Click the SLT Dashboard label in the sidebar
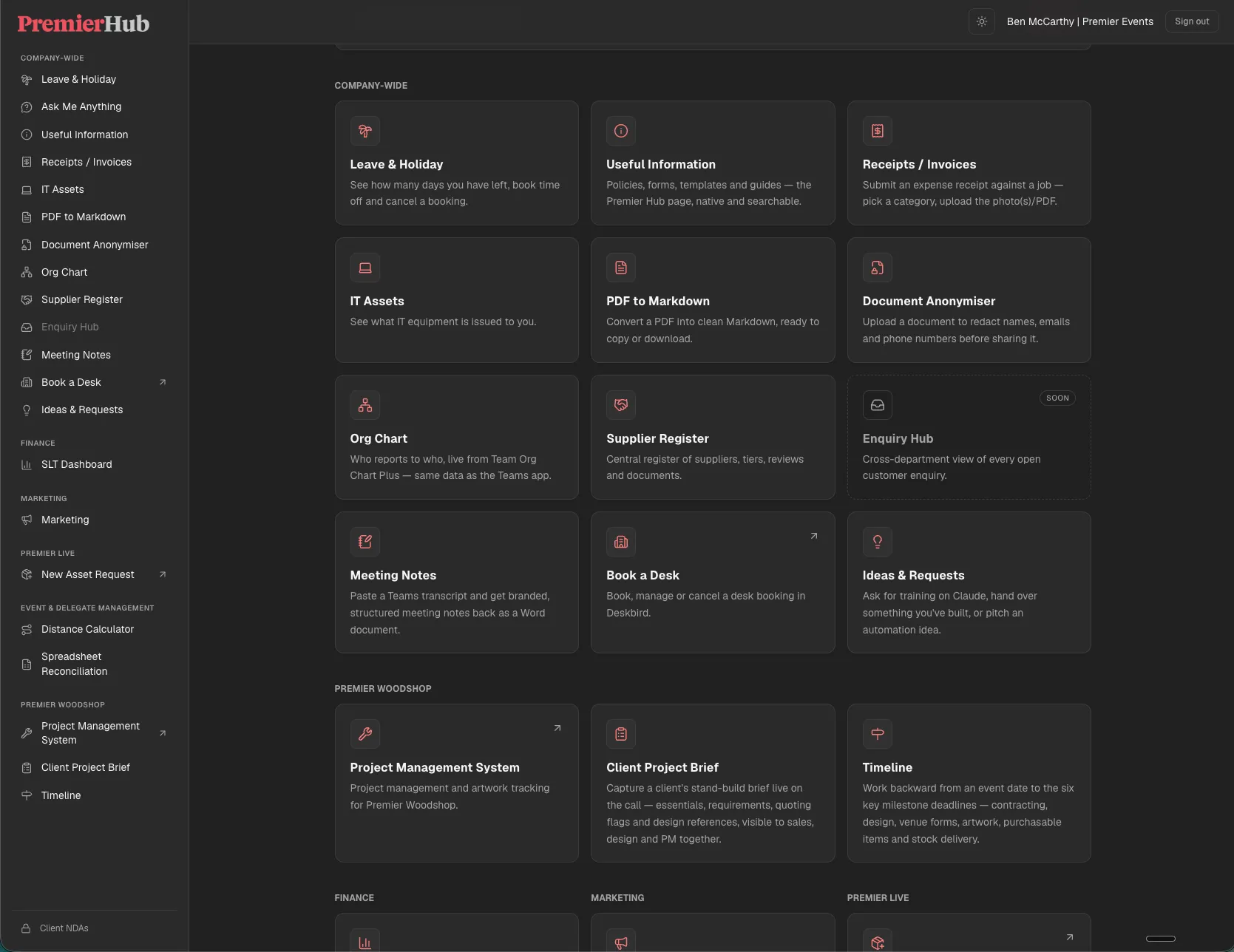Viewport: 1234px width, 952px height. coord(77,464)
